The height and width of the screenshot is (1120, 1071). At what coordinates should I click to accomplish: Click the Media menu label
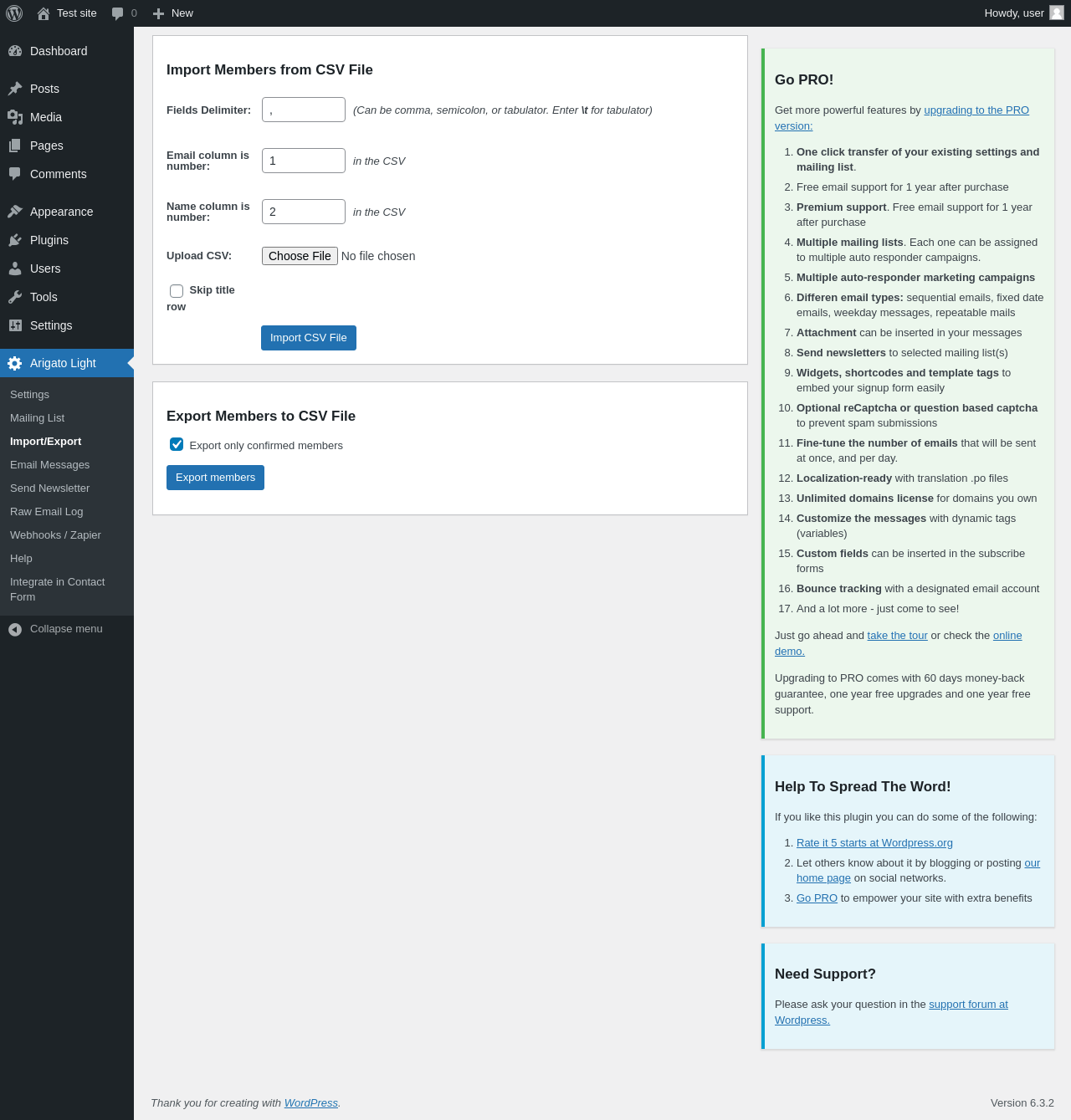pos(46,117)
